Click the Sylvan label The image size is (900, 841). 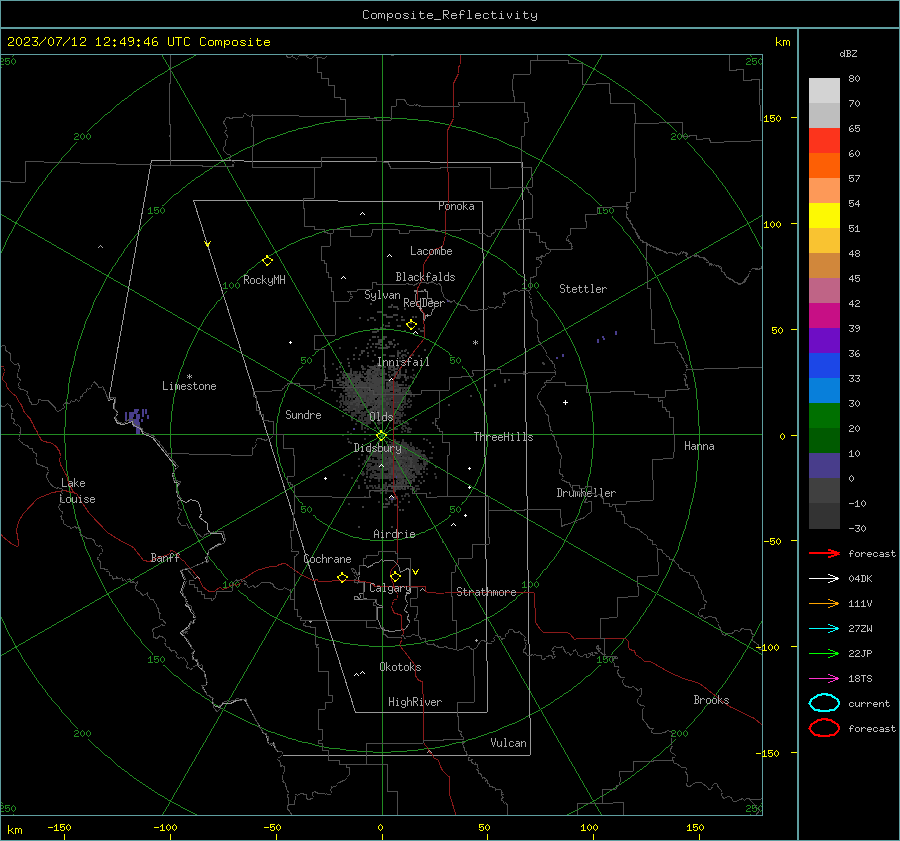point(382,295)
